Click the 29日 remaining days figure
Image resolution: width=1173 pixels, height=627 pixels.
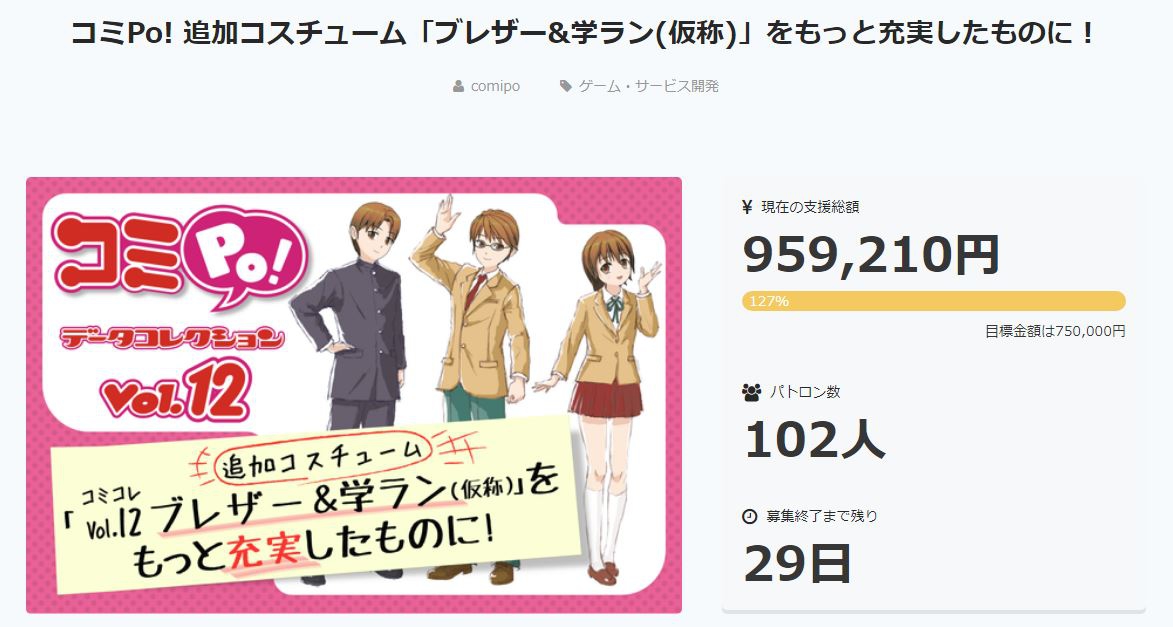[797, 563]
